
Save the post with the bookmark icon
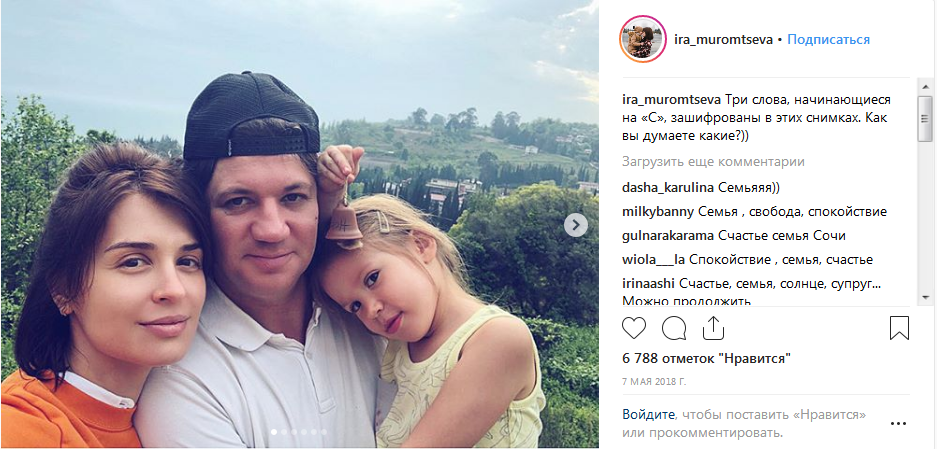[899, 328]
